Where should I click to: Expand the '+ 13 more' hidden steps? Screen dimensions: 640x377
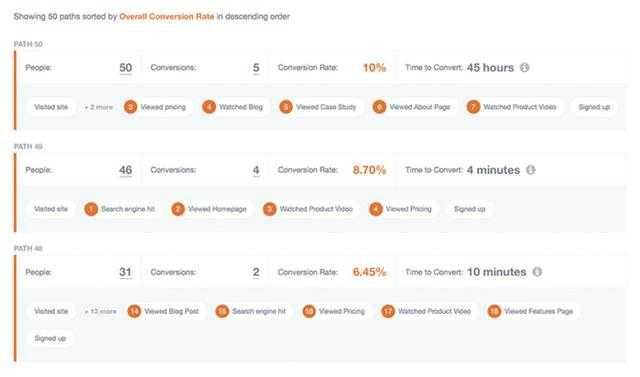click(100, 311)
